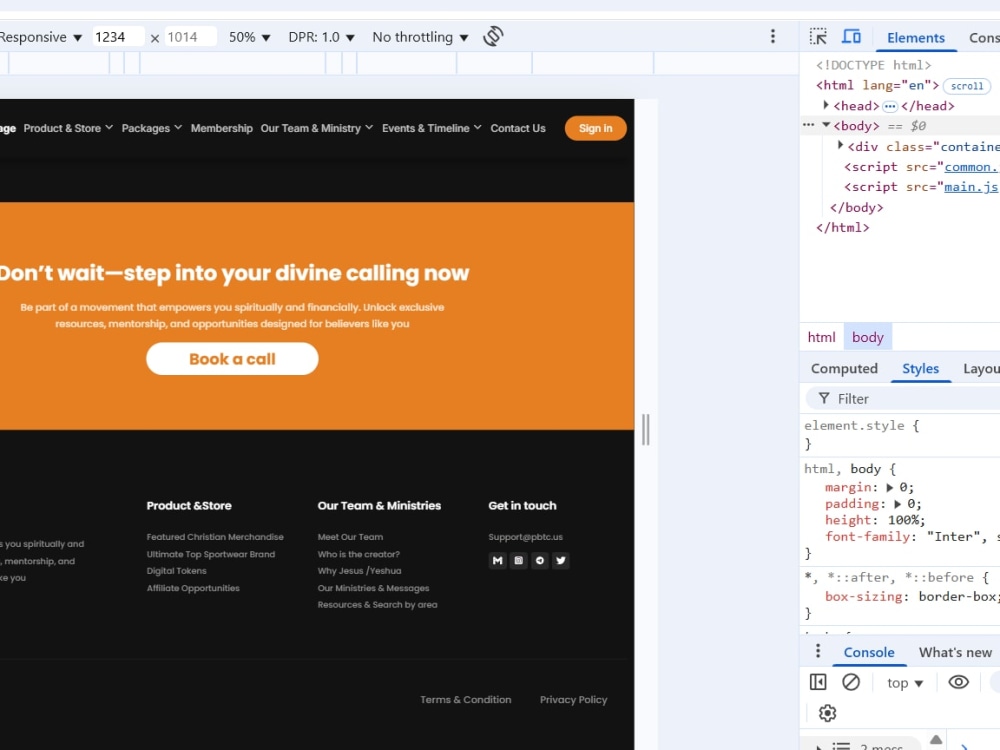Click the element.style rule block
Screen dimensions: 1000x750
coord(900,434)
